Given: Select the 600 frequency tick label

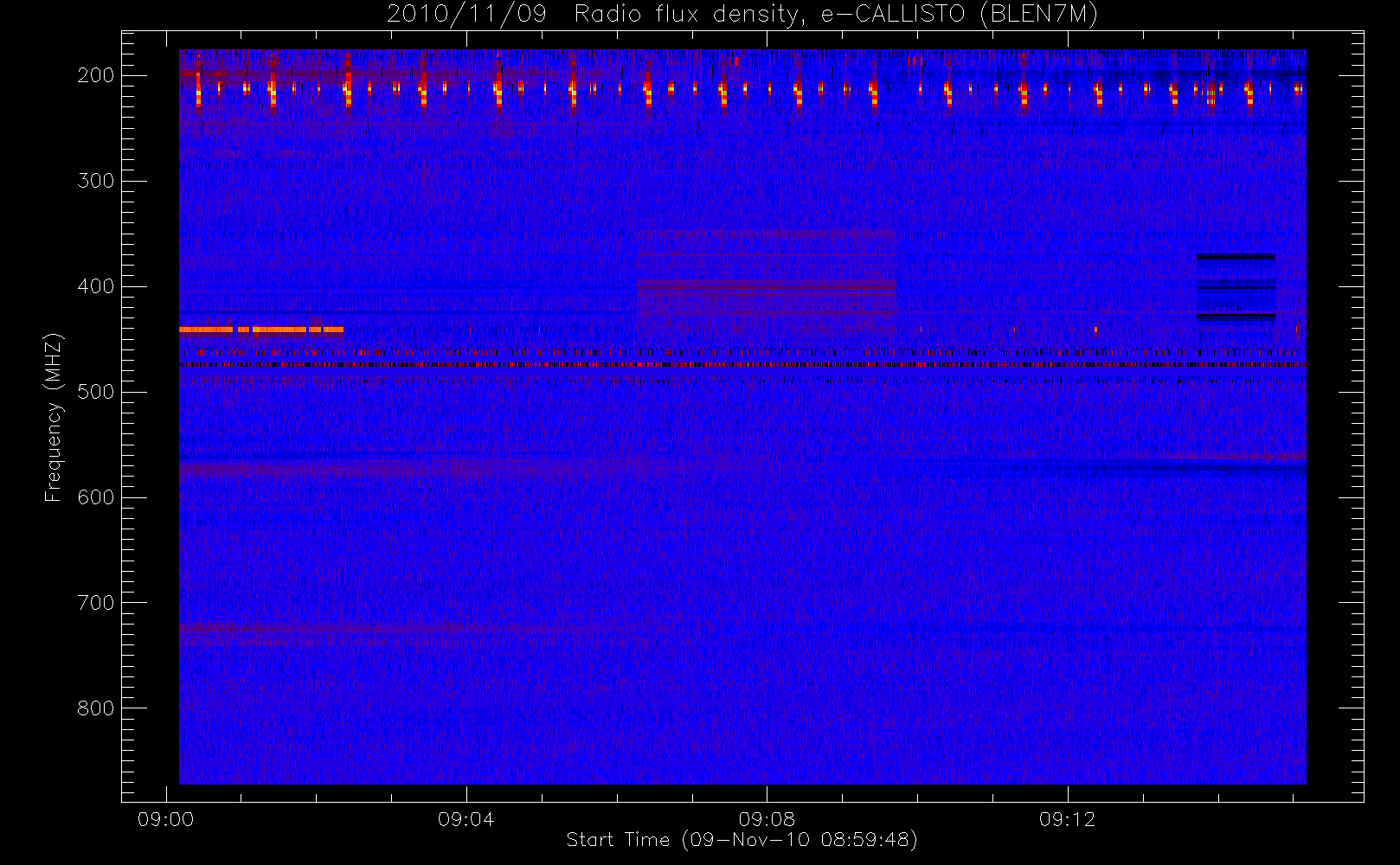Looking at the screenshot, I should click(x=96, y=497).
